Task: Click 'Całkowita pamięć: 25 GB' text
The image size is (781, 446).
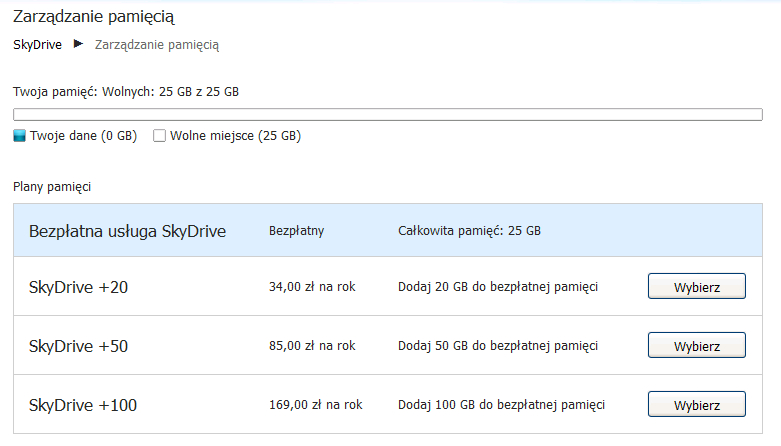Action: [x=469, y=231]
